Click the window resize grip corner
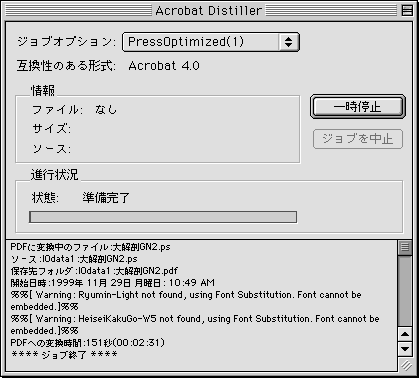The height and width of the screenshot is (378, 419). pyautogui.click(x=405, y=365)
